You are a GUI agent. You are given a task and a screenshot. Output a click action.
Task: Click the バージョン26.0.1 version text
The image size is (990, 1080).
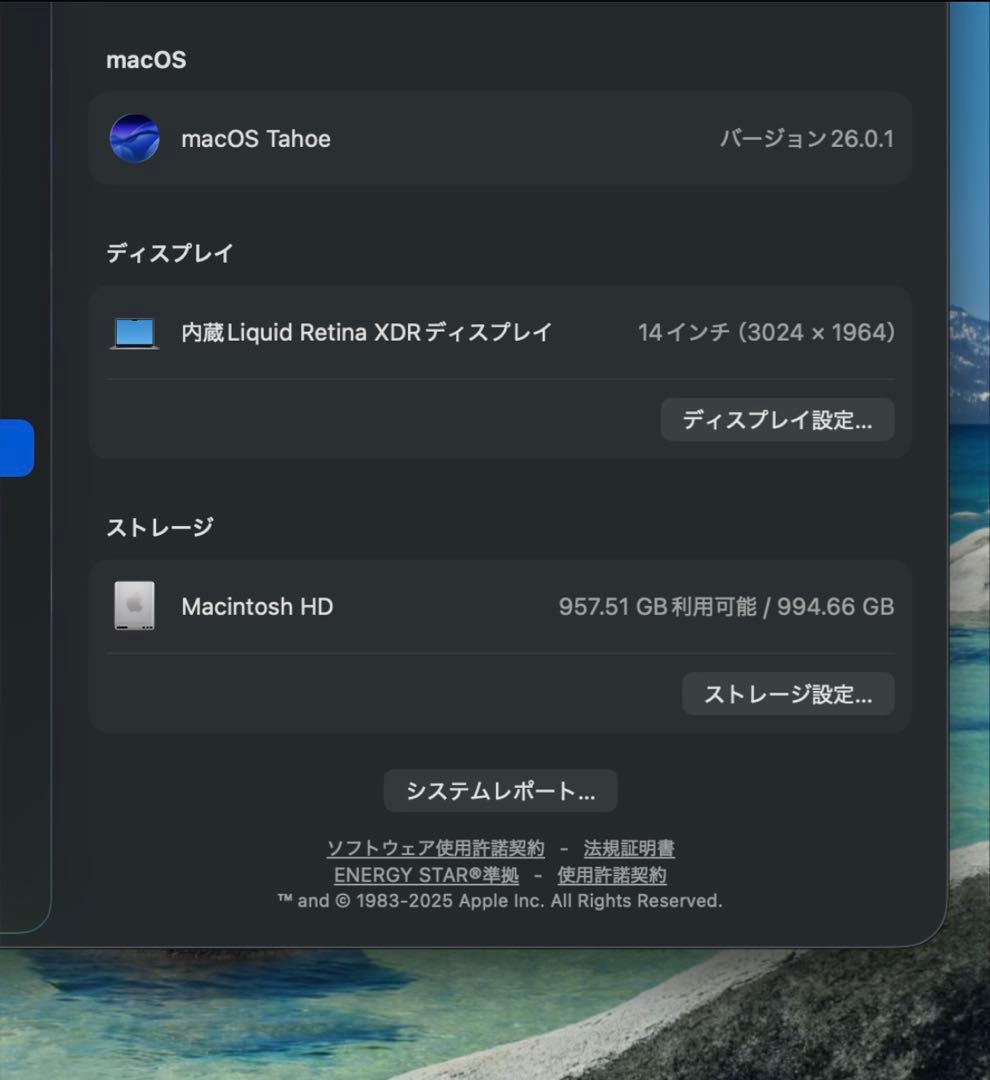[x=807, y=139]
